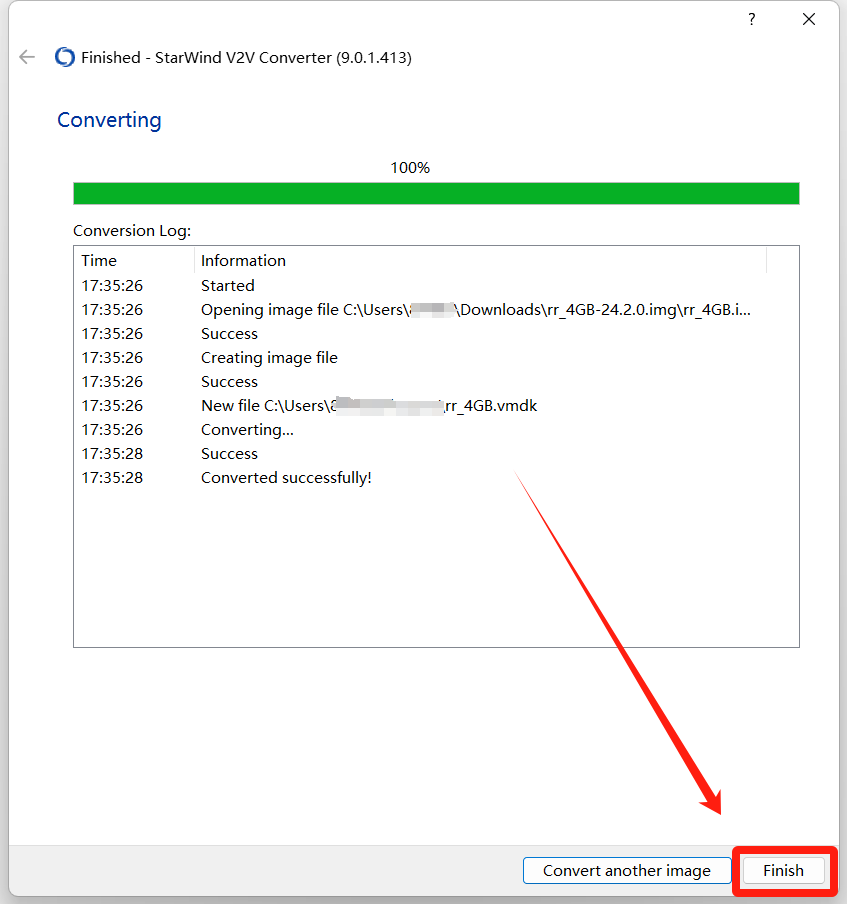847x904 pixels.
Task: Select the 'Creating image file' log entry
Action: click(x=269, y=358)
